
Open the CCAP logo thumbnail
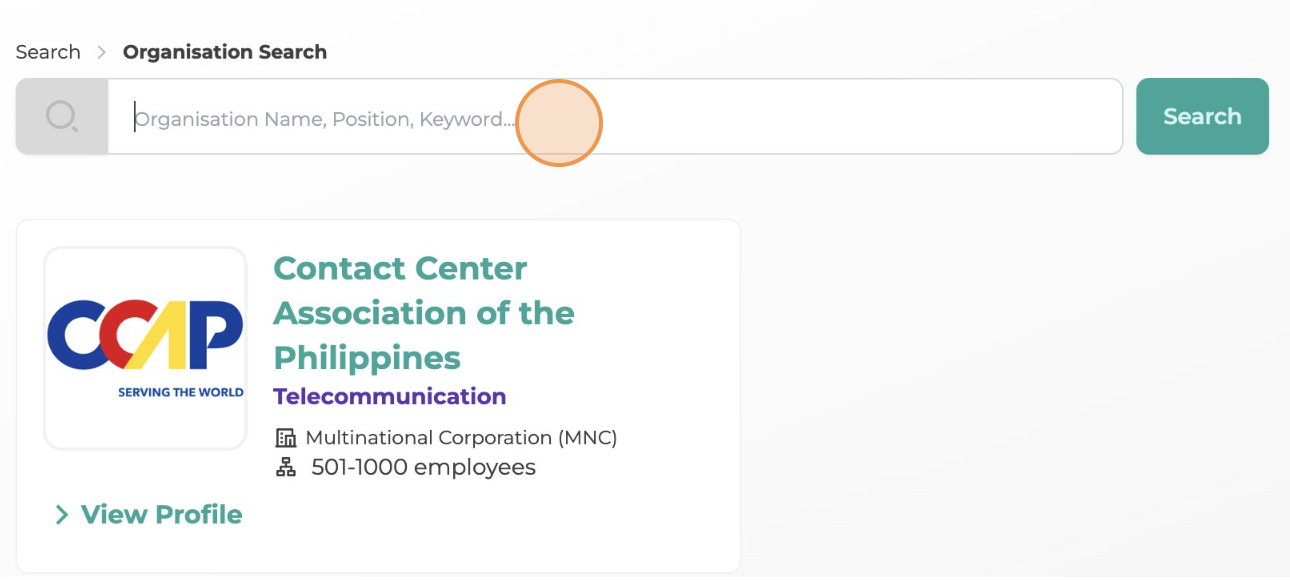(x=145, y=348)
